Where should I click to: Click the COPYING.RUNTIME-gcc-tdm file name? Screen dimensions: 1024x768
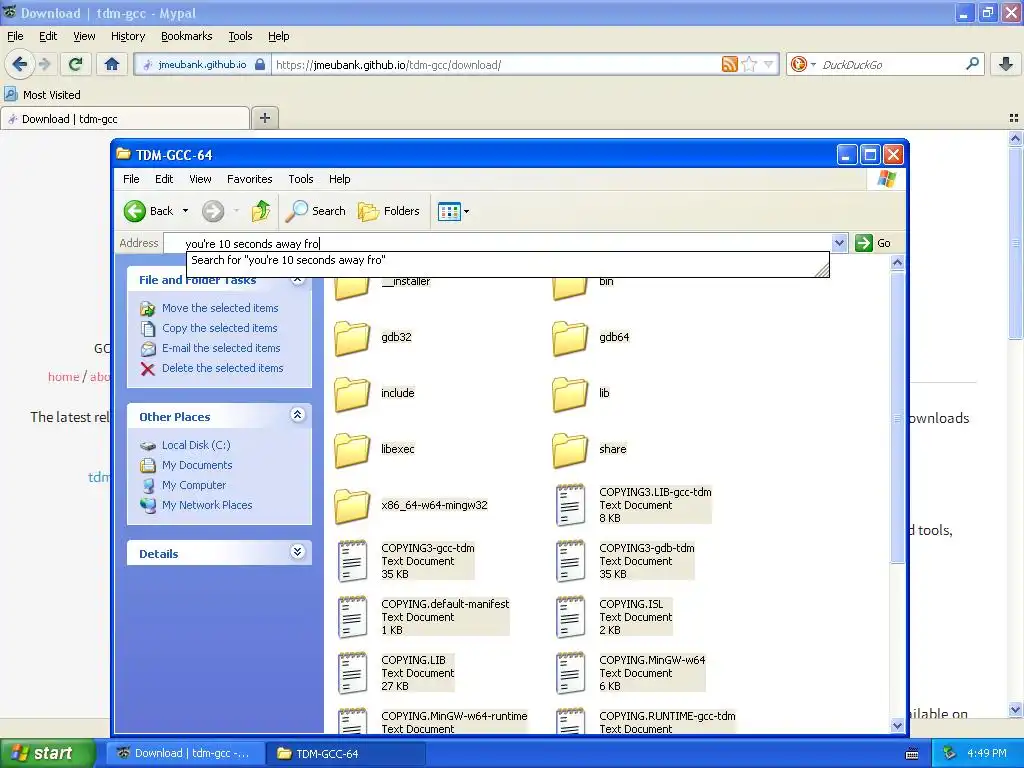click(667, 716)
